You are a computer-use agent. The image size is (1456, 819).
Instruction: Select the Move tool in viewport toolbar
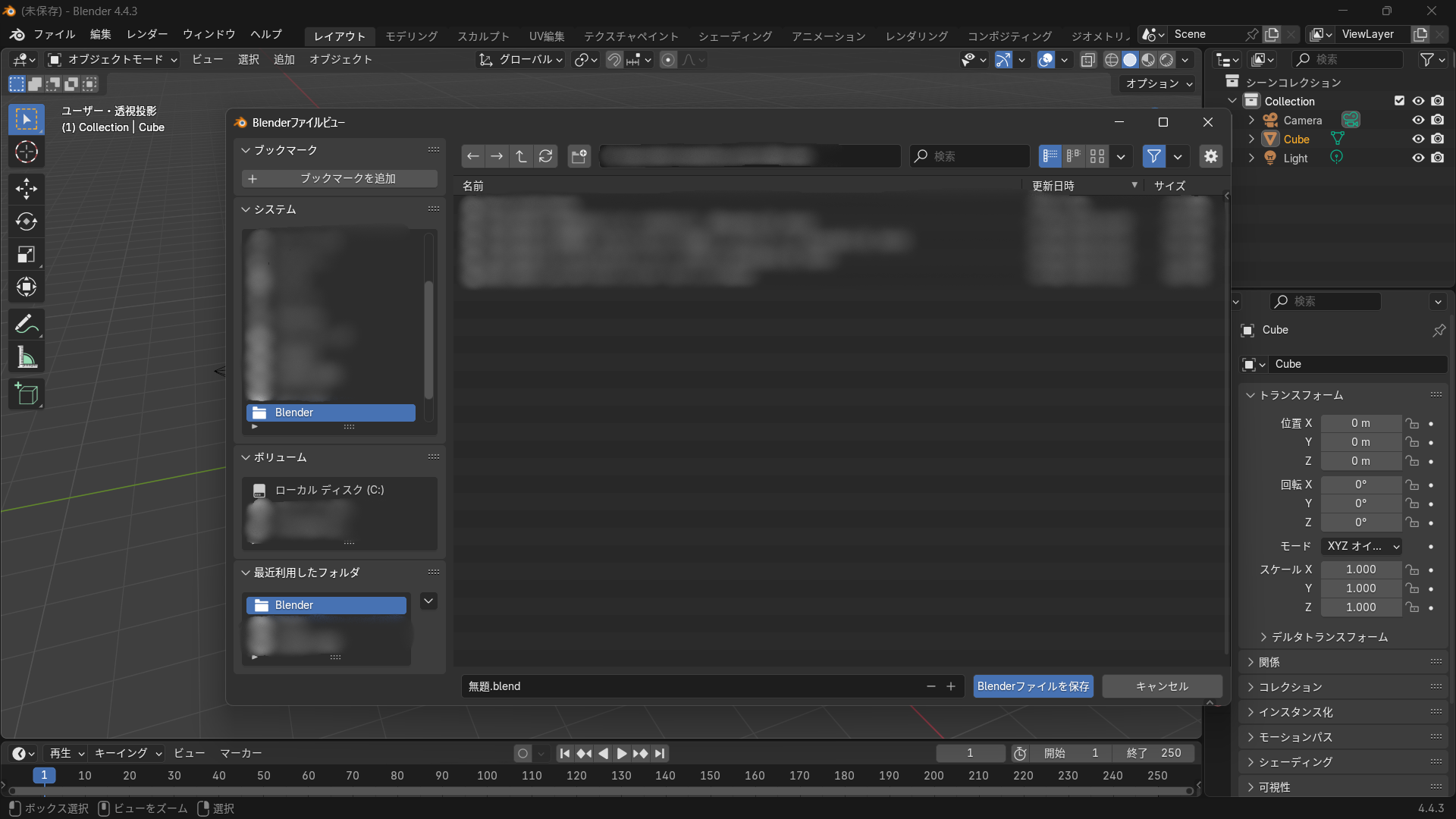[27, 189]
